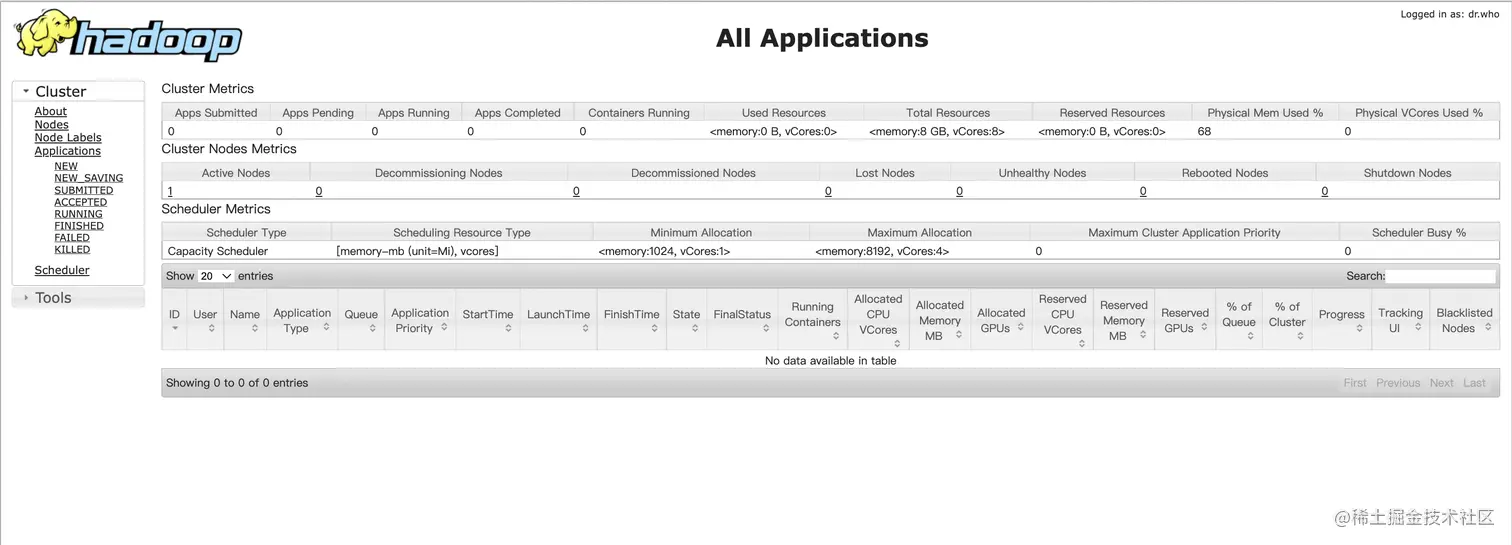
Task: Filter applications by SUBMITTED state
Action: [84, 190]
